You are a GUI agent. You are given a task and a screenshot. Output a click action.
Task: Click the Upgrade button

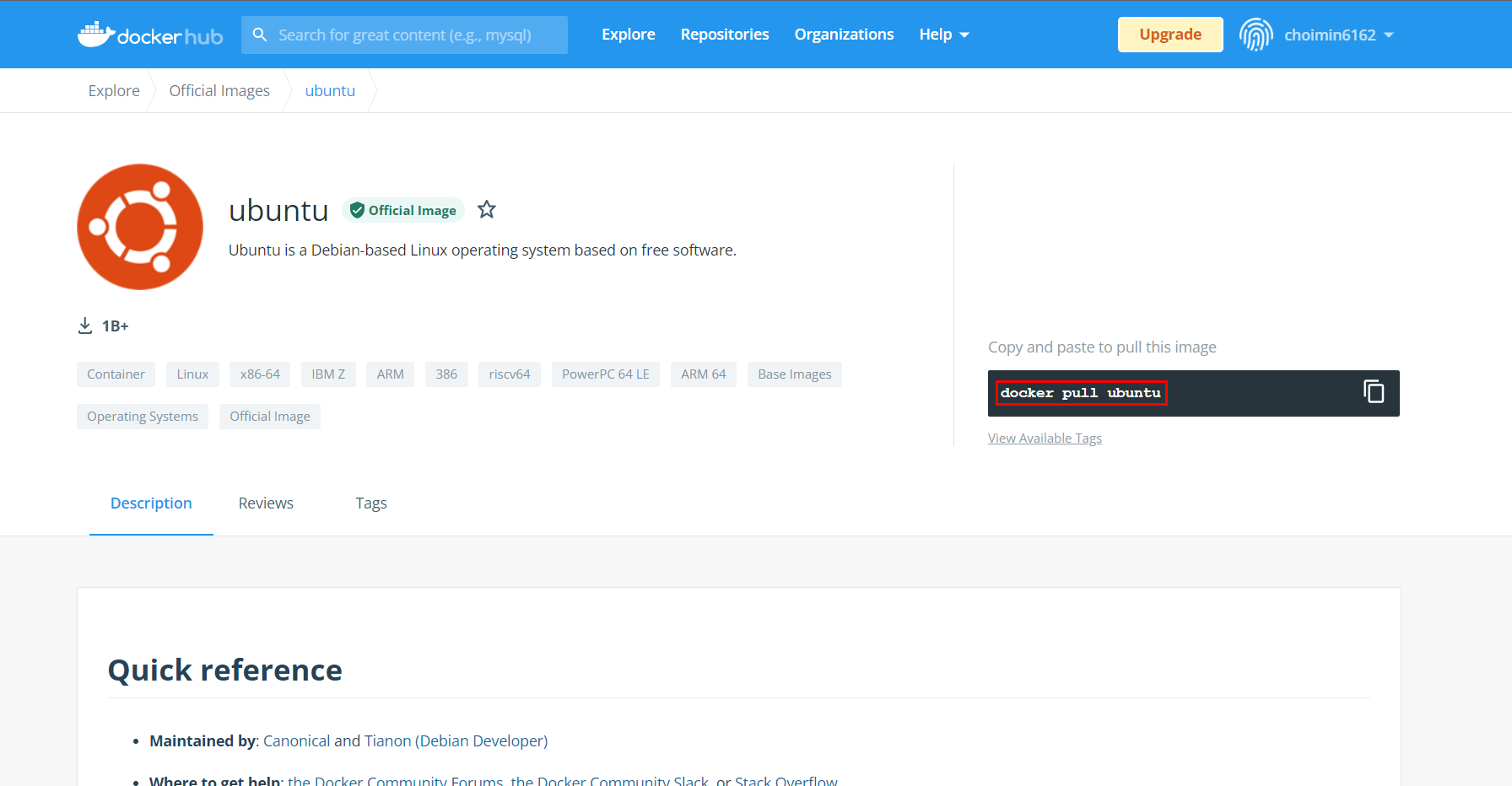(x=1170, y=35)
